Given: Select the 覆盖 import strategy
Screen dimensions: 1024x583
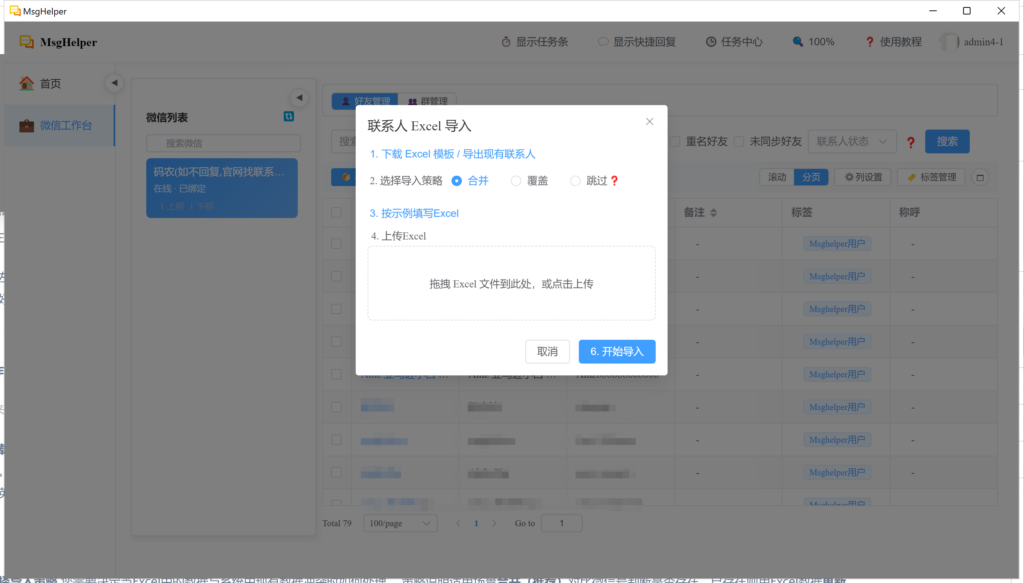Looking at the screenshot, I should tap(516, 181).
